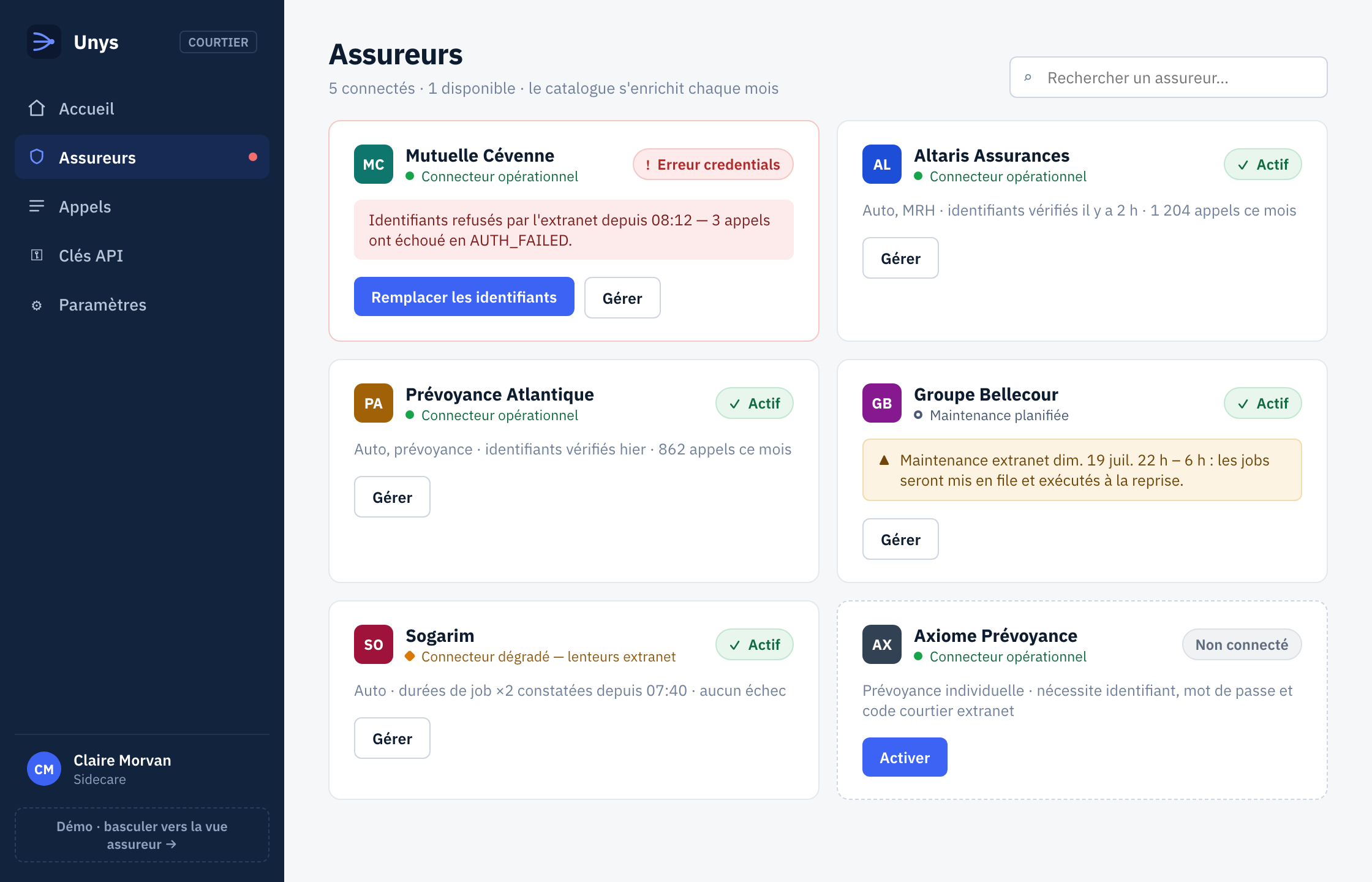Image resolution: width=1372 pixels, height=882 pixels.
Task: Click the Clés API key icon
Action: (37, 255)
